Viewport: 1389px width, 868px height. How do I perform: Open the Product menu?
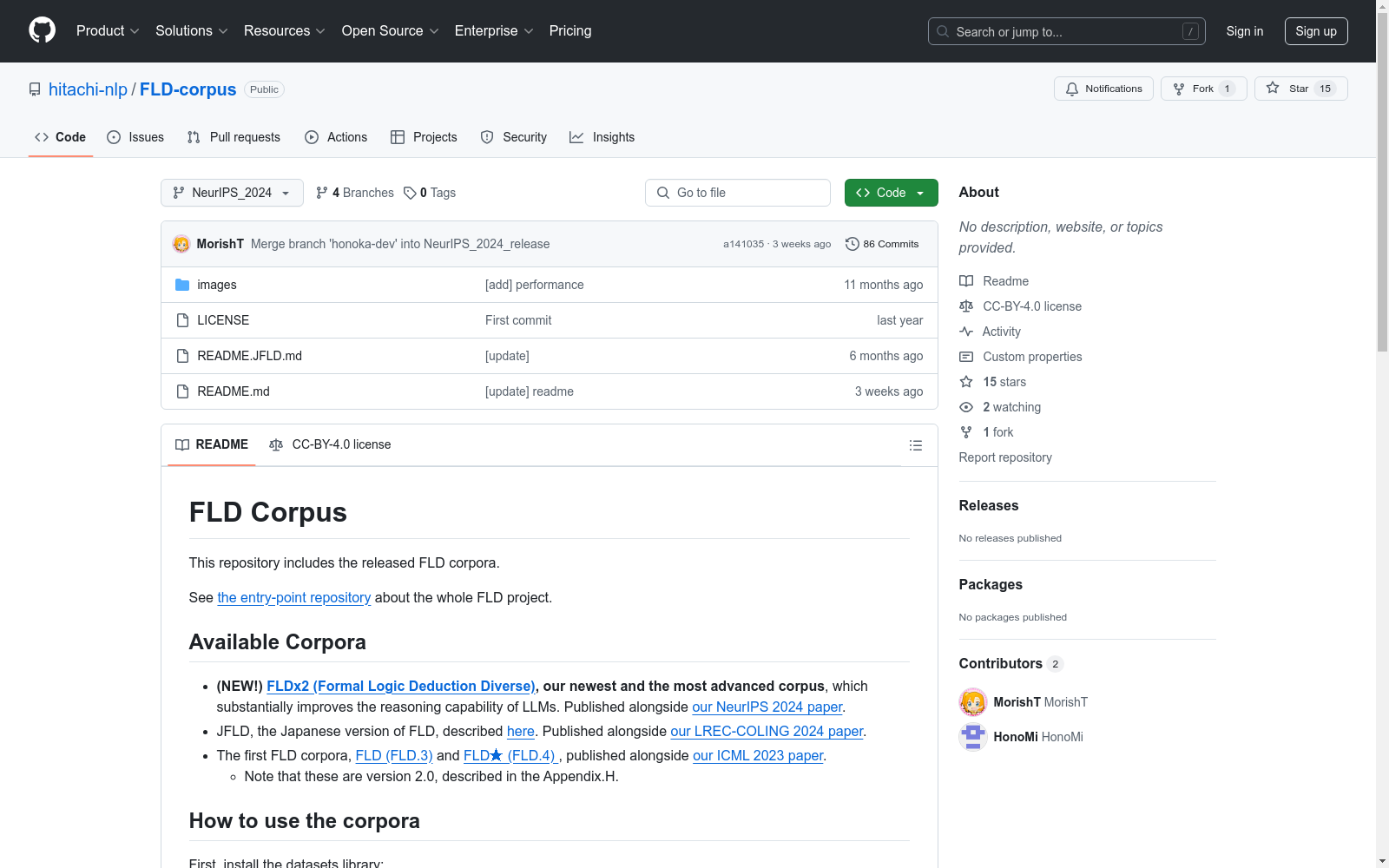click(x=108, y=31)
